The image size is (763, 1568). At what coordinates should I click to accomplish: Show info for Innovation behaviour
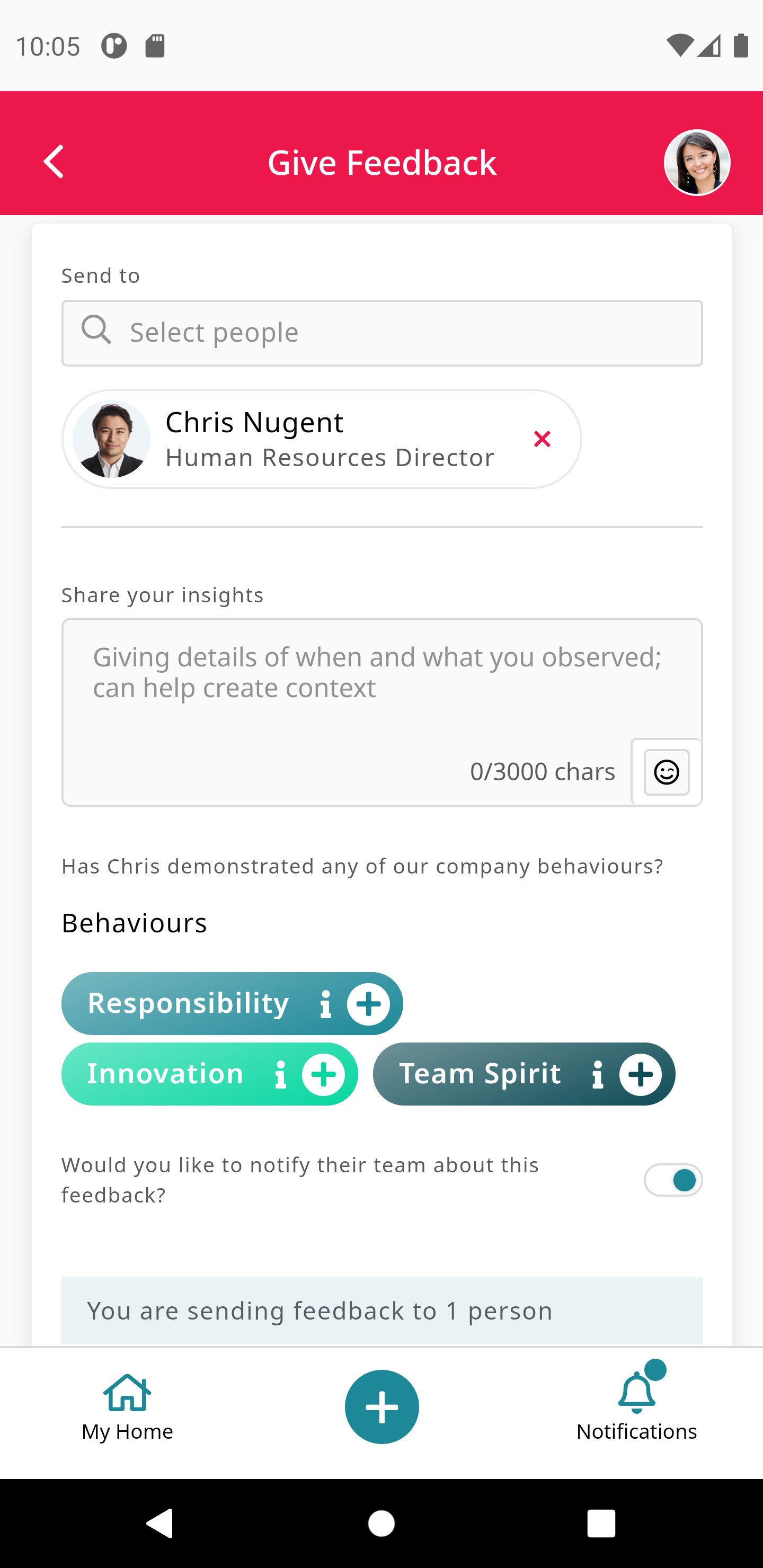point(280,1074)
